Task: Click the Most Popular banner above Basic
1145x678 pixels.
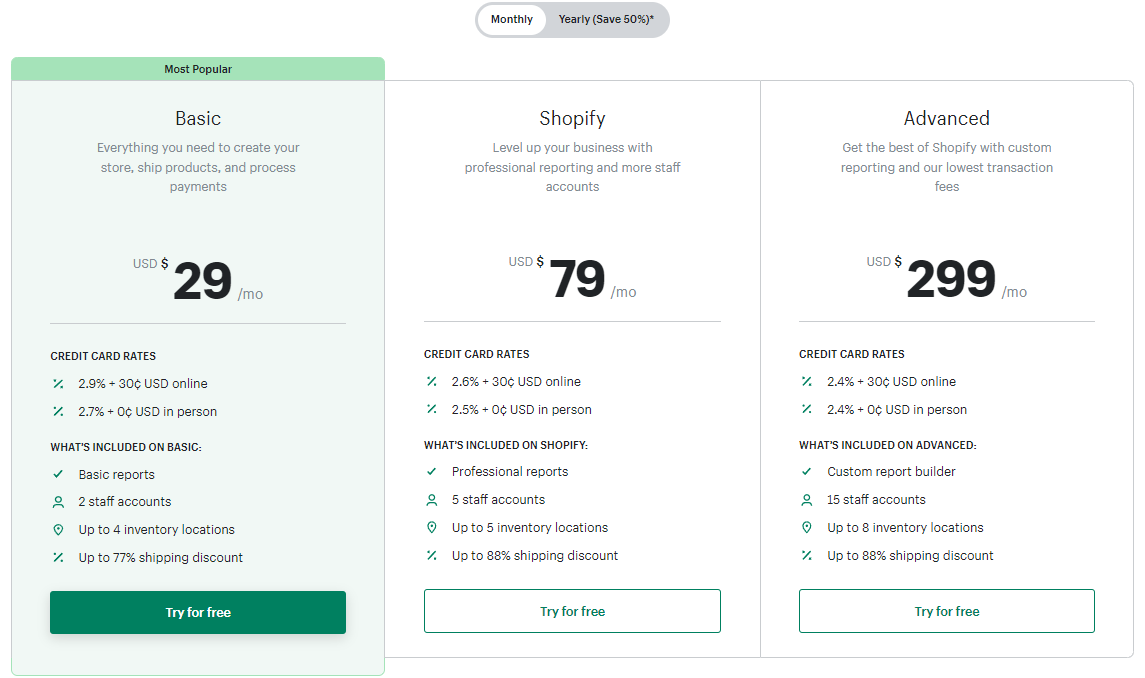Action: coord(197,69)
